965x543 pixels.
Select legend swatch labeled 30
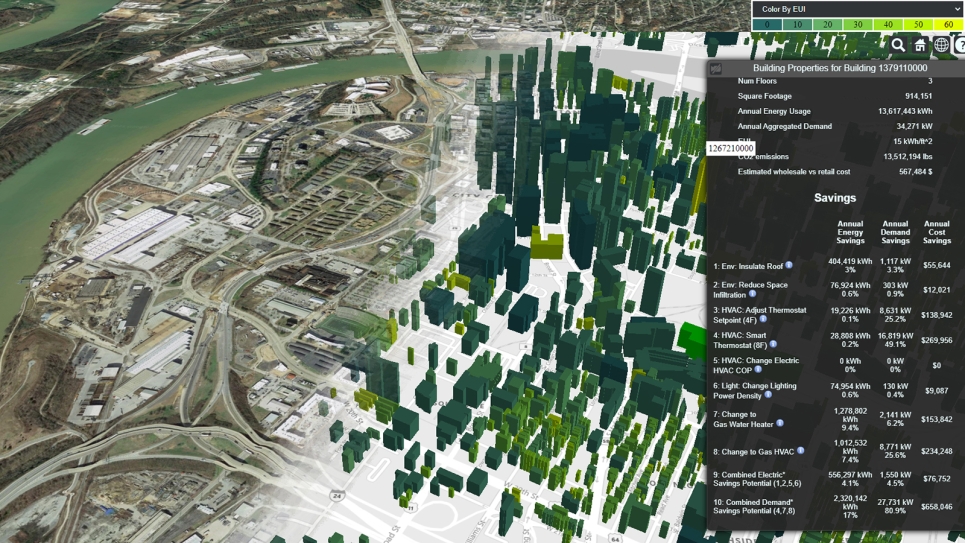858,24
